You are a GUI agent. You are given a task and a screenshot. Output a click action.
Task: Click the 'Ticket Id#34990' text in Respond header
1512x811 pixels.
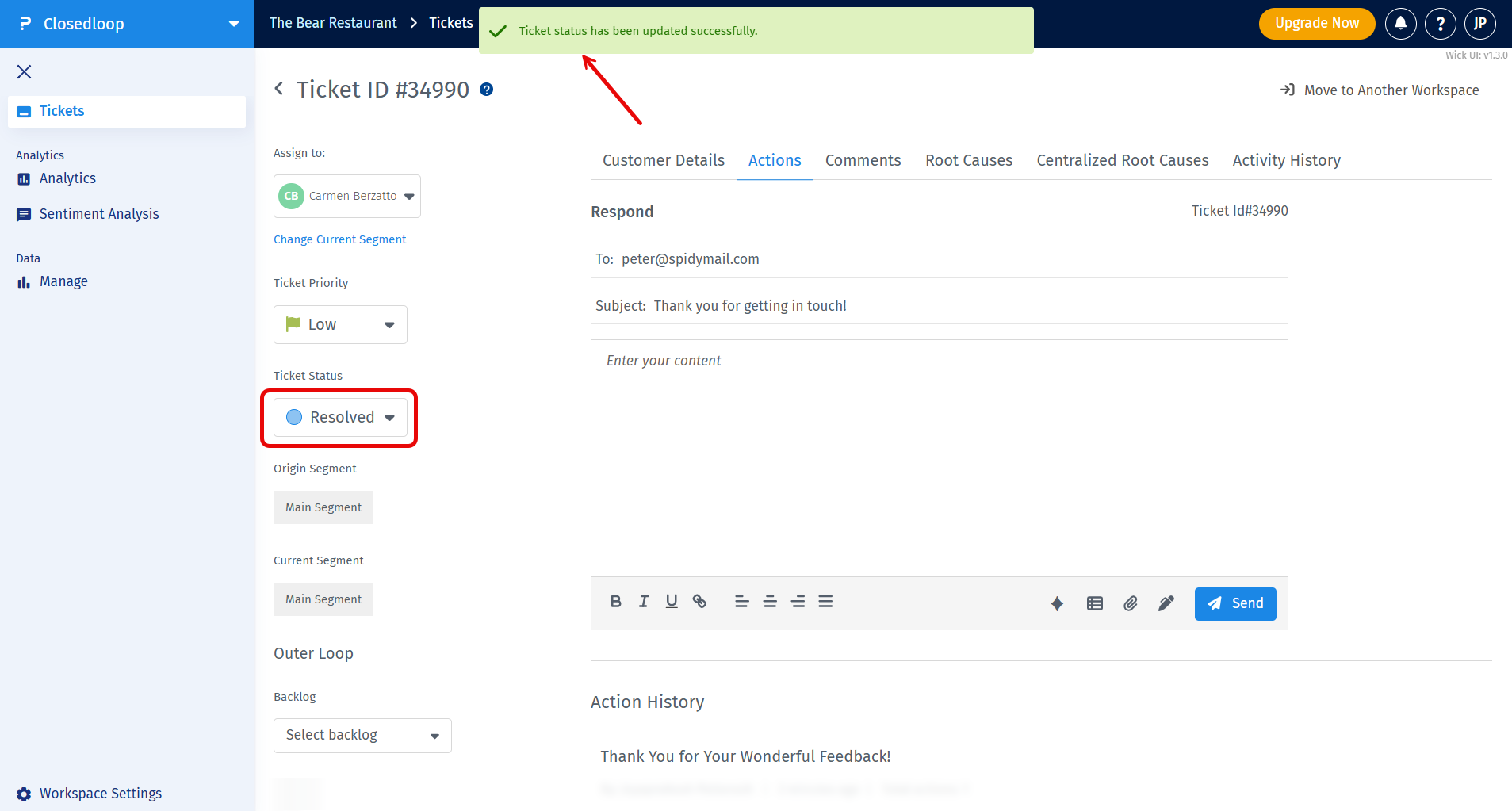(1240, 211)
